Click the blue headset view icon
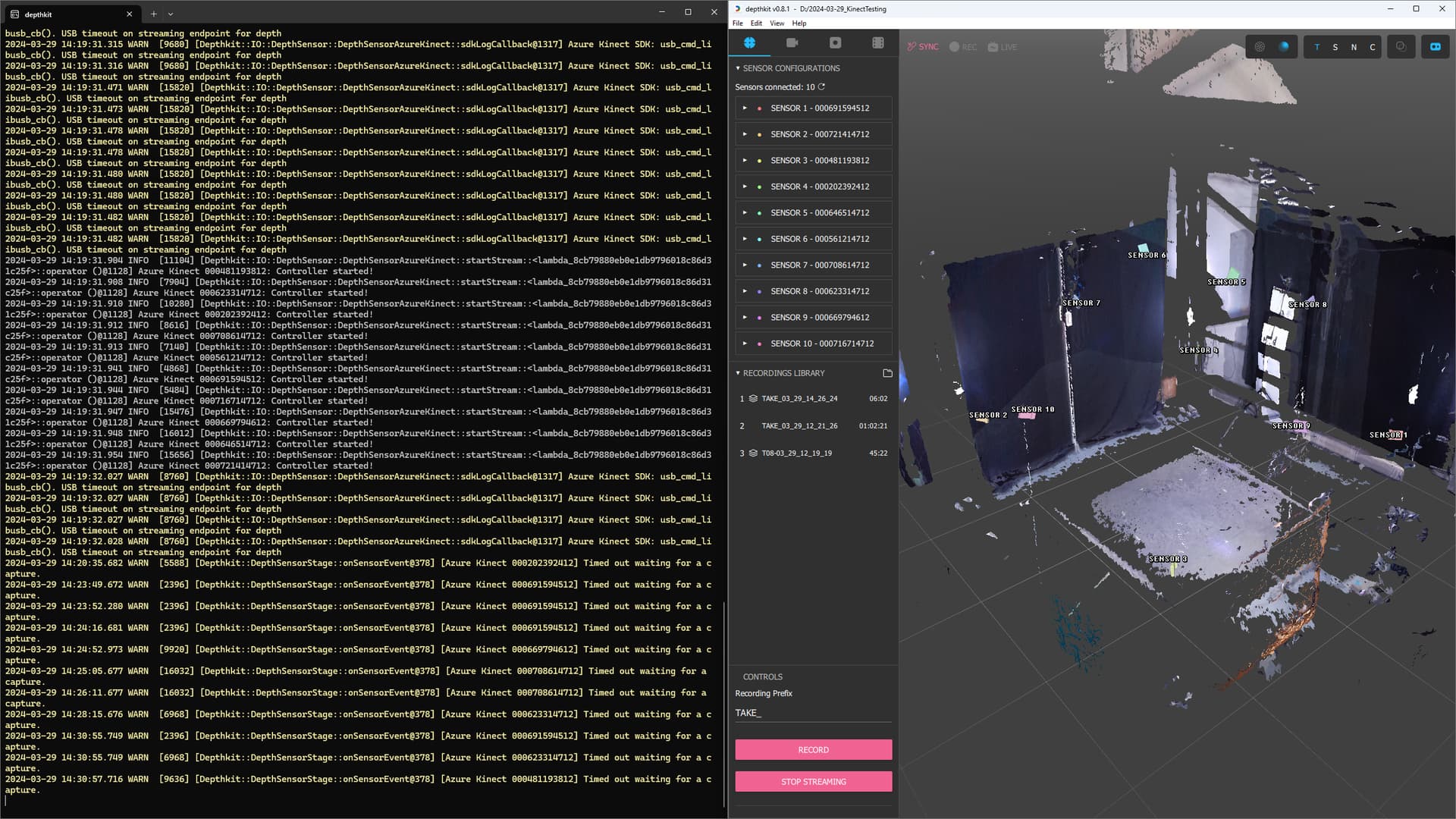The image size is (1456, 819). 1435,47
